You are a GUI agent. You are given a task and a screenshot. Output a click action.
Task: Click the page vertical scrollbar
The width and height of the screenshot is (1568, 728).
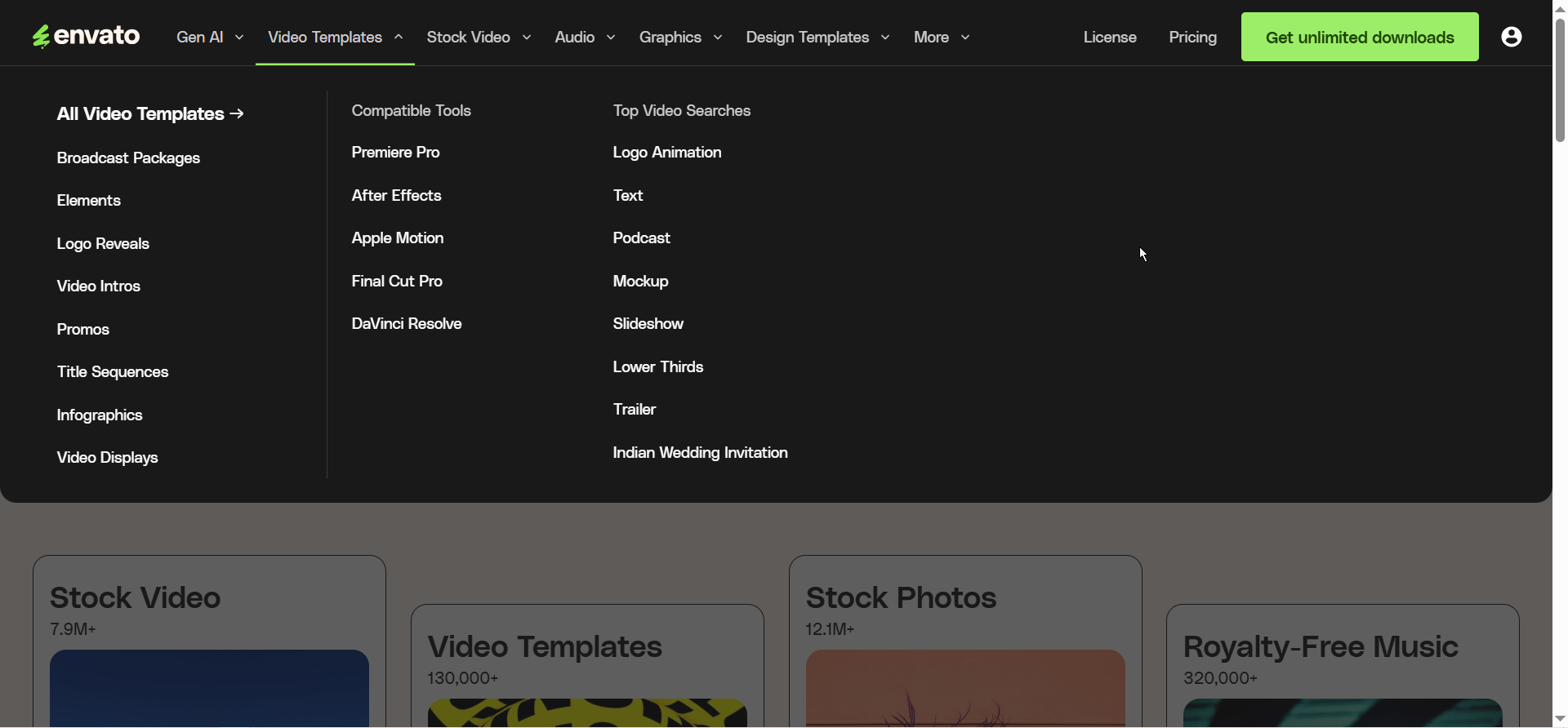coord(1560,82)
